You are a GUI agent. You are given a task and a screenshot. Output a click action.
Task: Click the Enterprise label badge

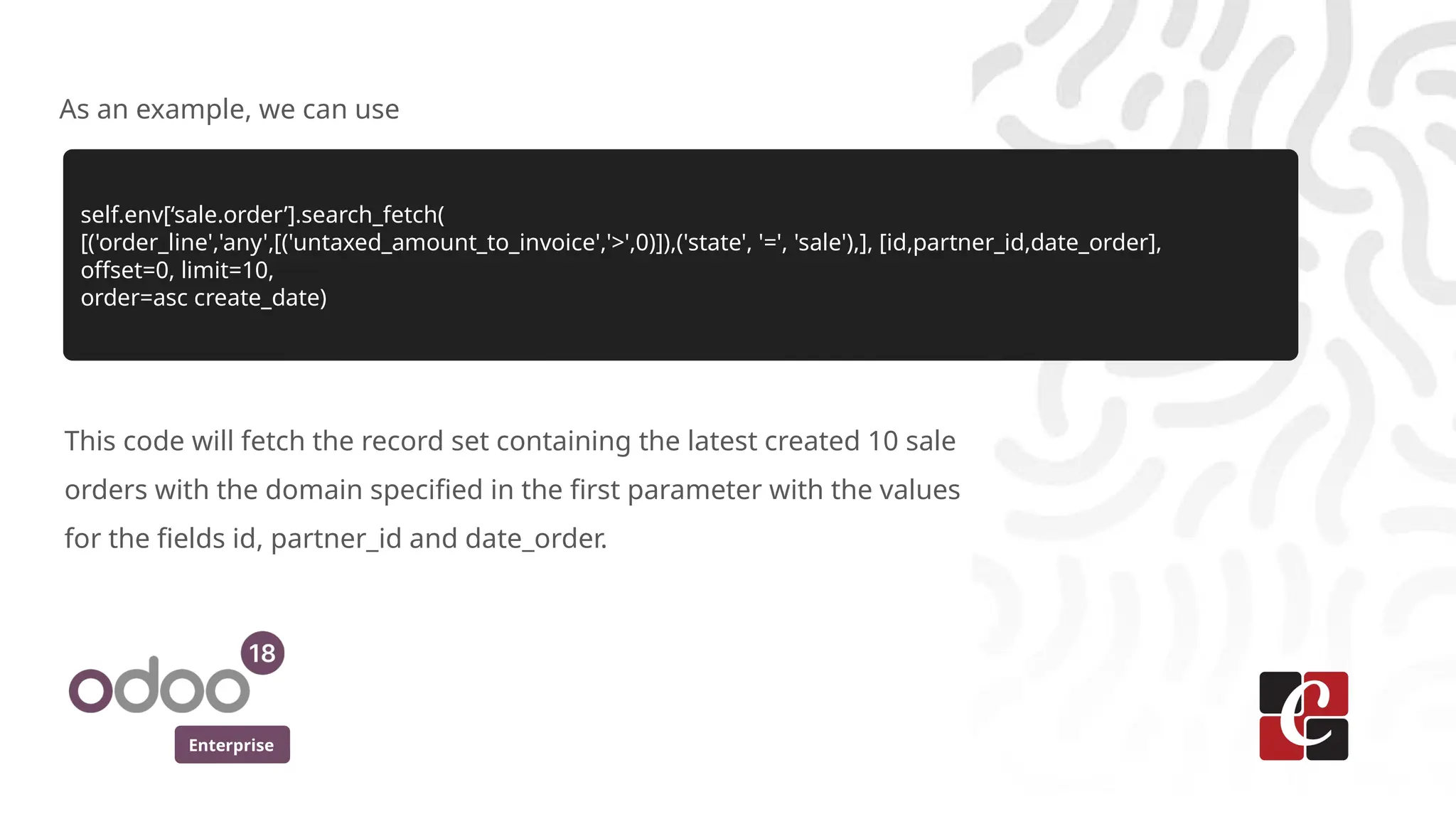(x=232, y=744)
